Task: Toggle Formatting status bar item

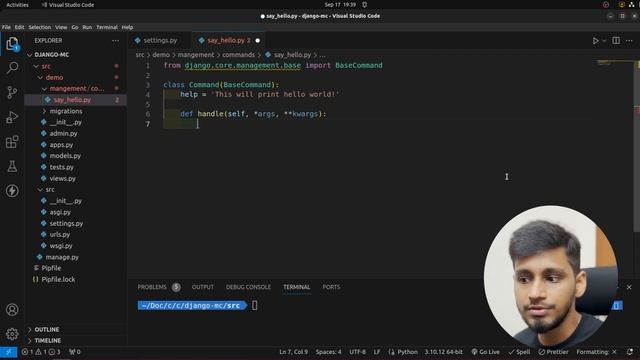Action: (x=596, y=352)
